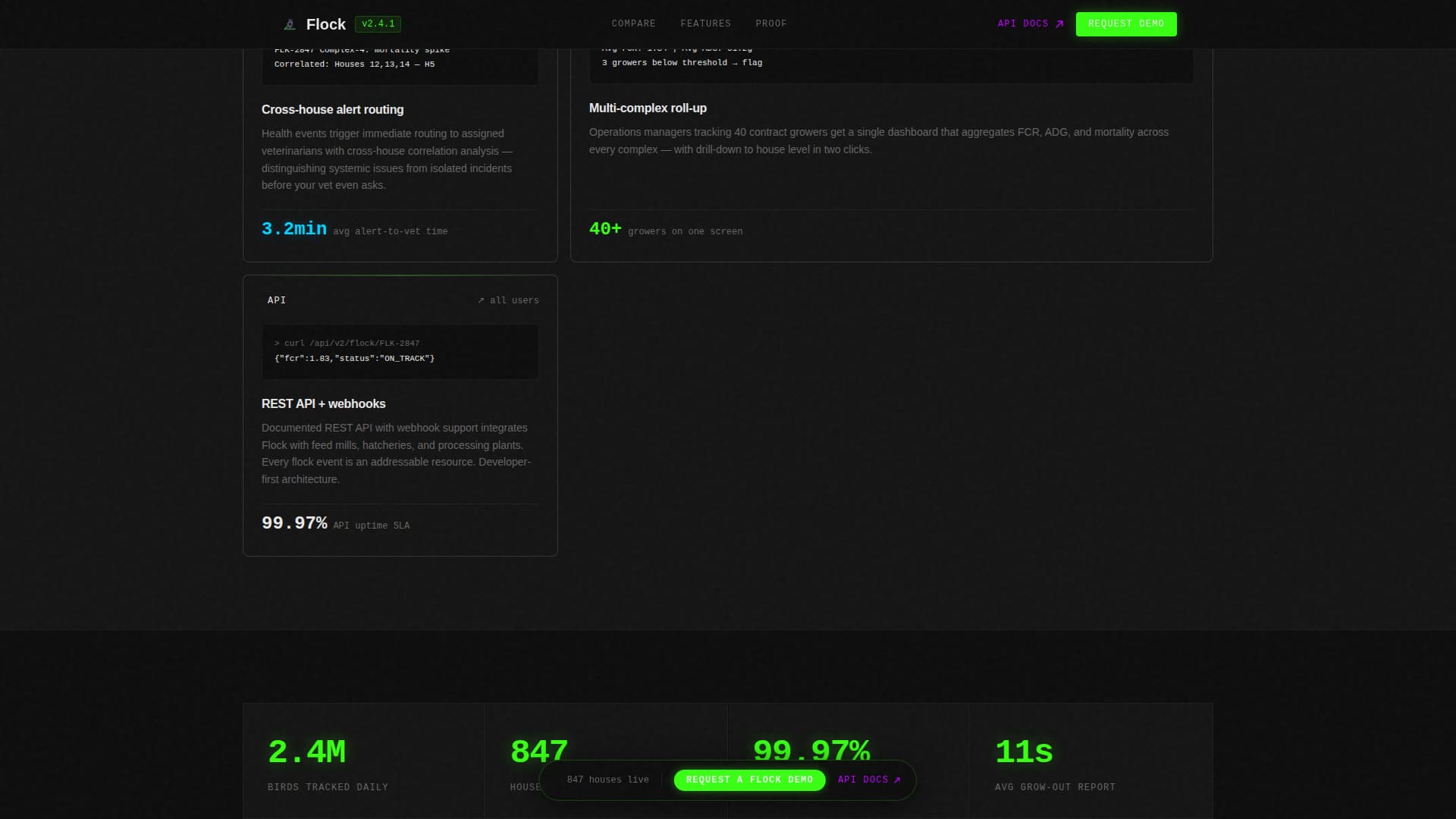Click the Request Demo header button
The width and height of the screenshot is (1456, 819).
tap(1126, 24)
